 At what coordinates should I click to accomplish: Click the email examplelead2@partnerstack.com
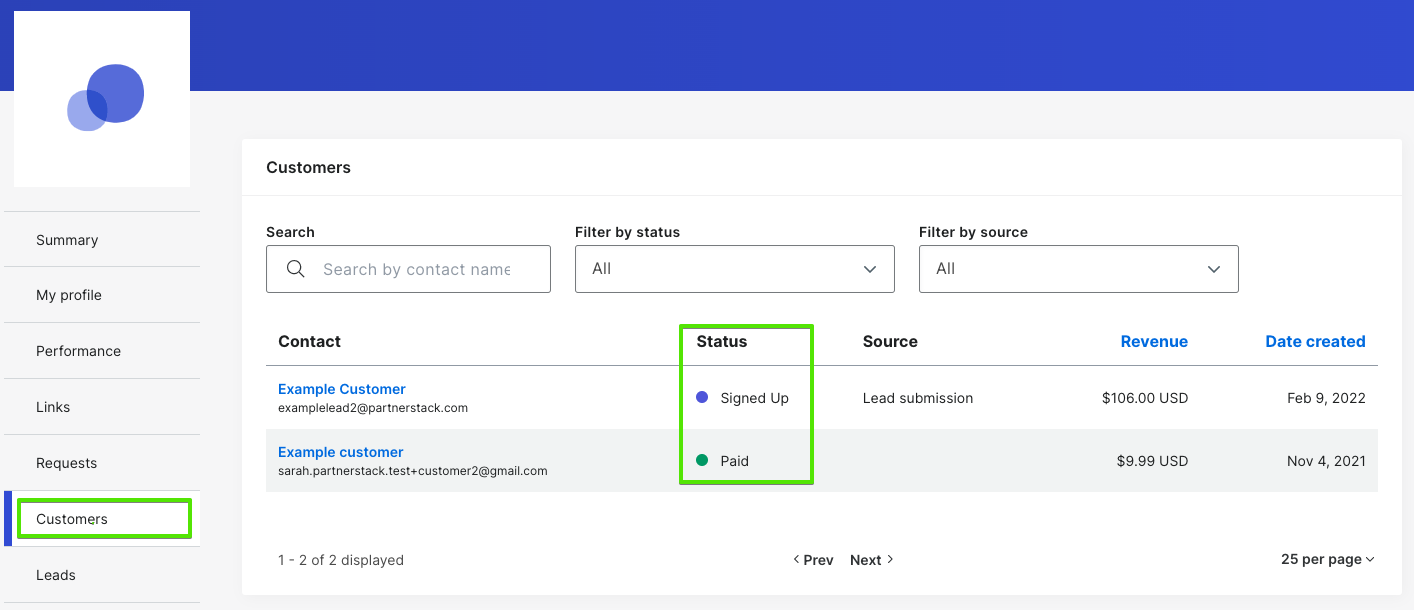pyautogui.click(x=373, y=408)
